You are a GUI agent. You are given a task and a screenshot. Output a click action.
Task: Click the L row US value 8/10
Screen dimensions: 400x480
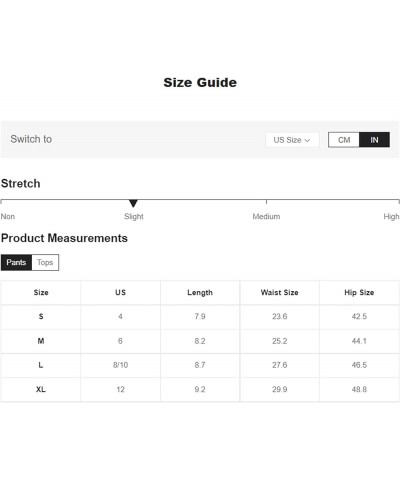click(120, 365)
